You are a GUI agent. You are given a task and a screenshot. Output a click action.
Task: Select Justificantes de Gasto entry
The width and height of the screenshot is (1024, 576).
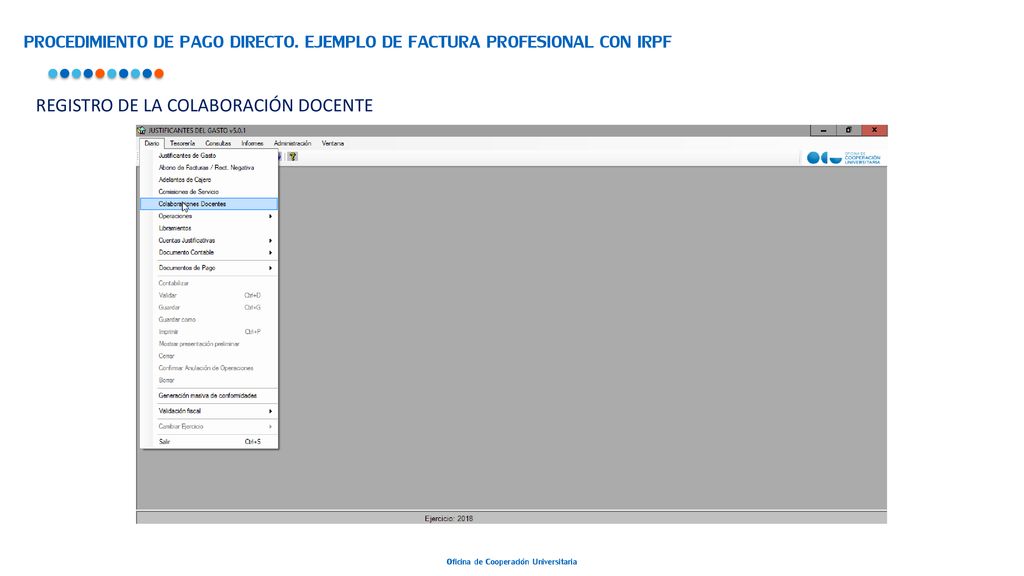click(209, 155)
